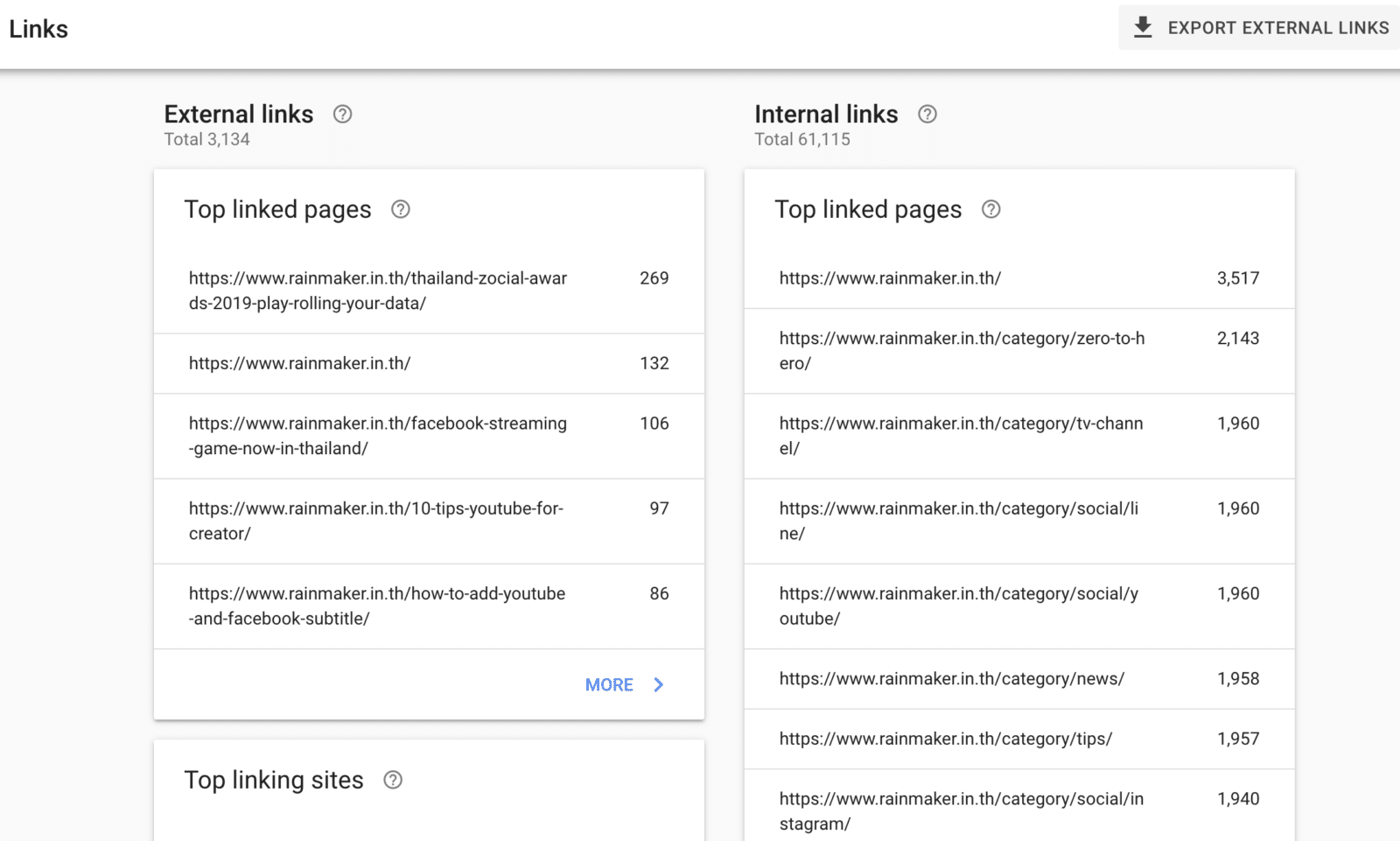Click help icon next to External links heading
1400x841 pixels.
(x=342, y=114)
